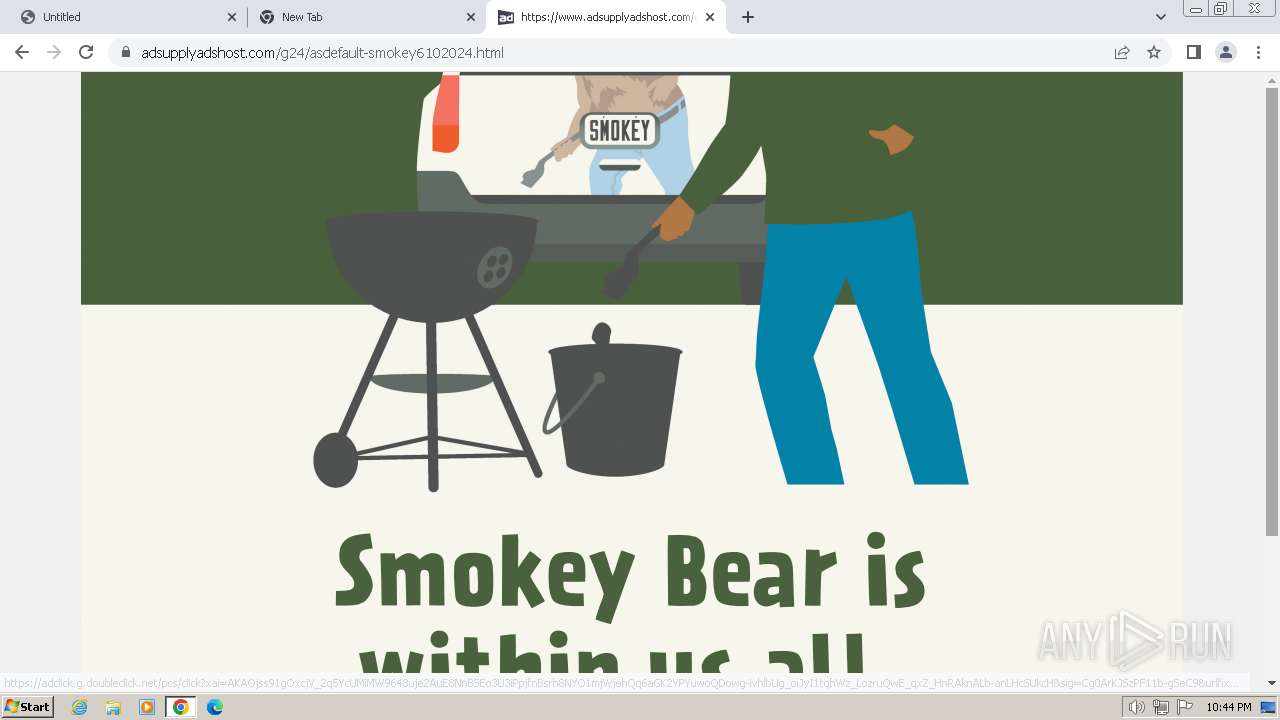Open Microsoft Edge from taskbar
Screen dimensions: 1280x720
pyautogui.click(x=215, y=707)
